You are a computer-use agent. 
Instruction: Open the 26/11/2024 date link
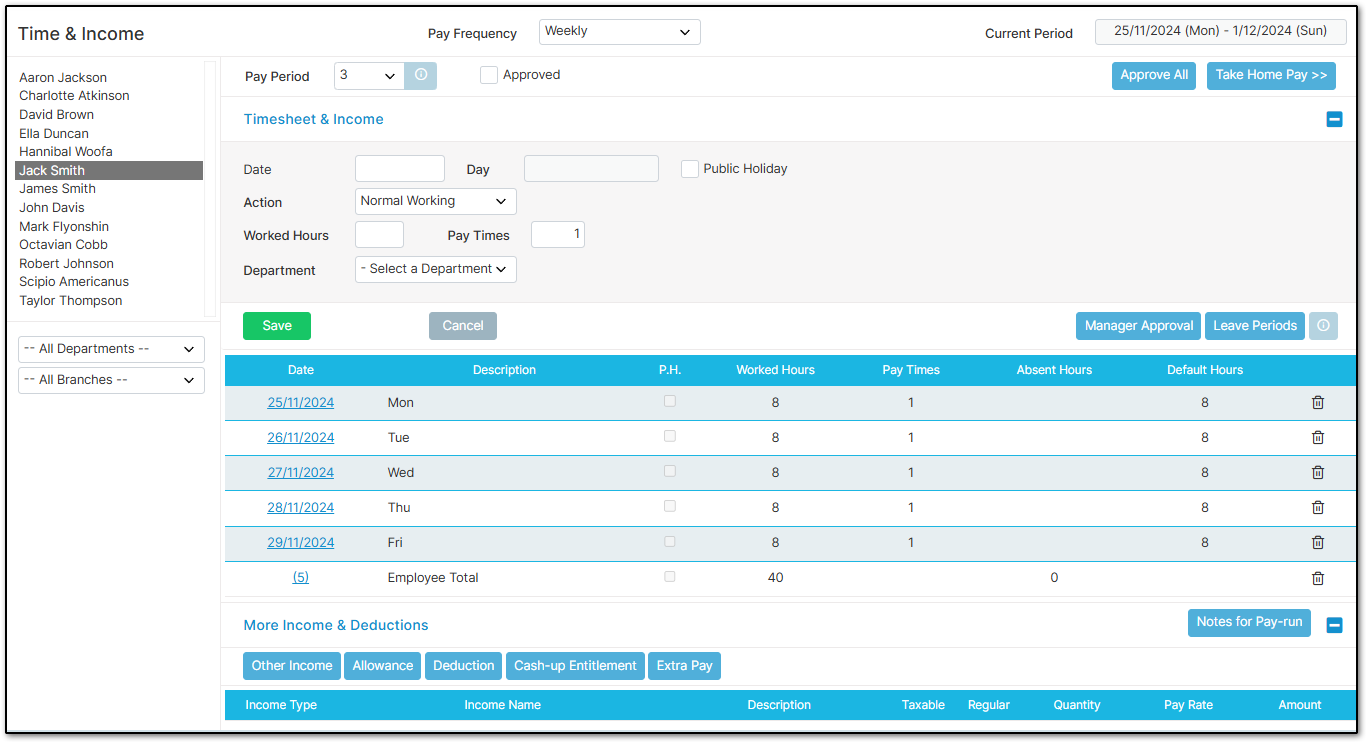(301, 438)
